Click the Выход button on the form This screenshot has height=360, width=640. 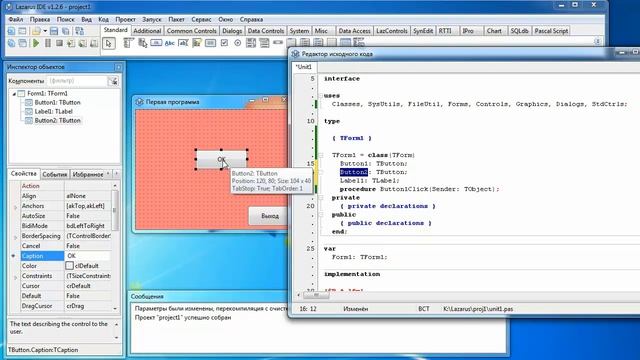coord(269,216)
